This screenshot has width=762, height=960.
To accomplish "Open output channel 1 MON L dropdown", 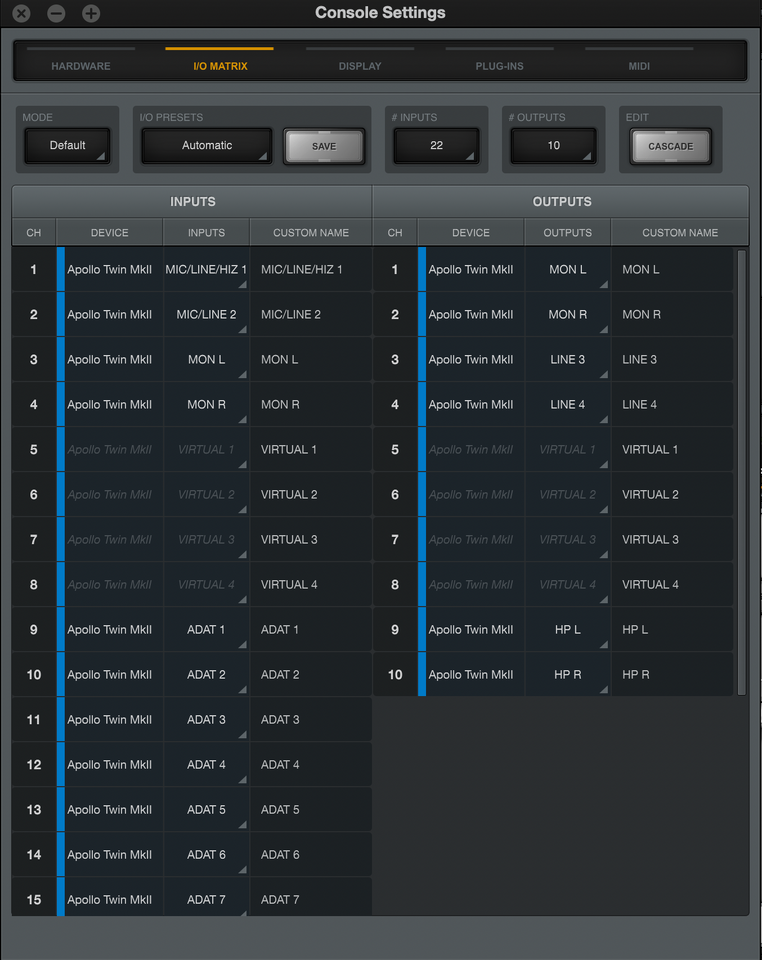I will [567, 269].
